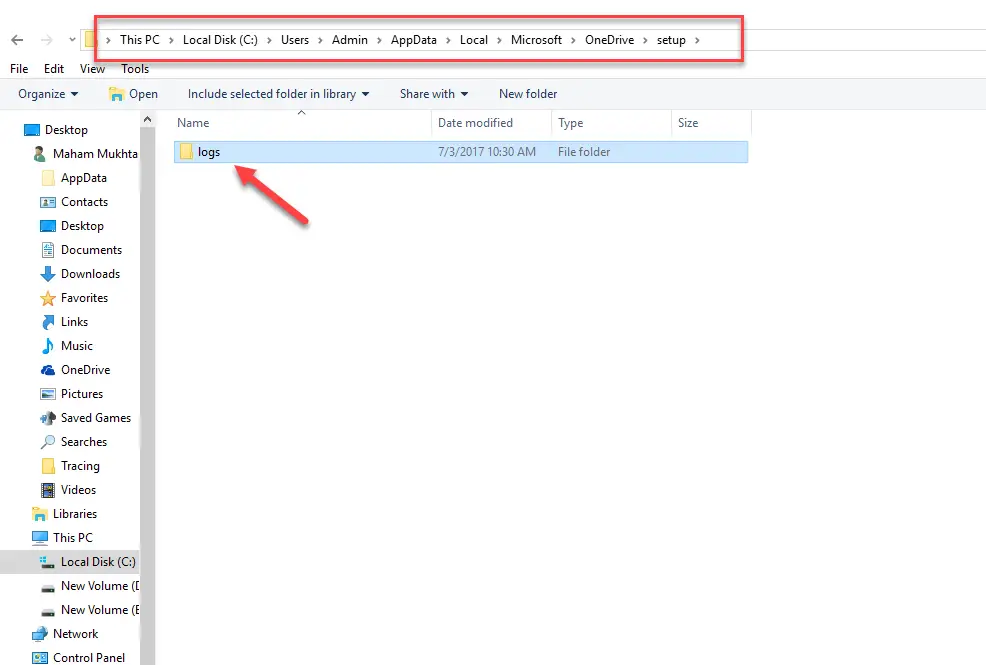Click the Desktop icon under user folder
The height and width of the screenshot is (665, 986).
tap(48, 226)
